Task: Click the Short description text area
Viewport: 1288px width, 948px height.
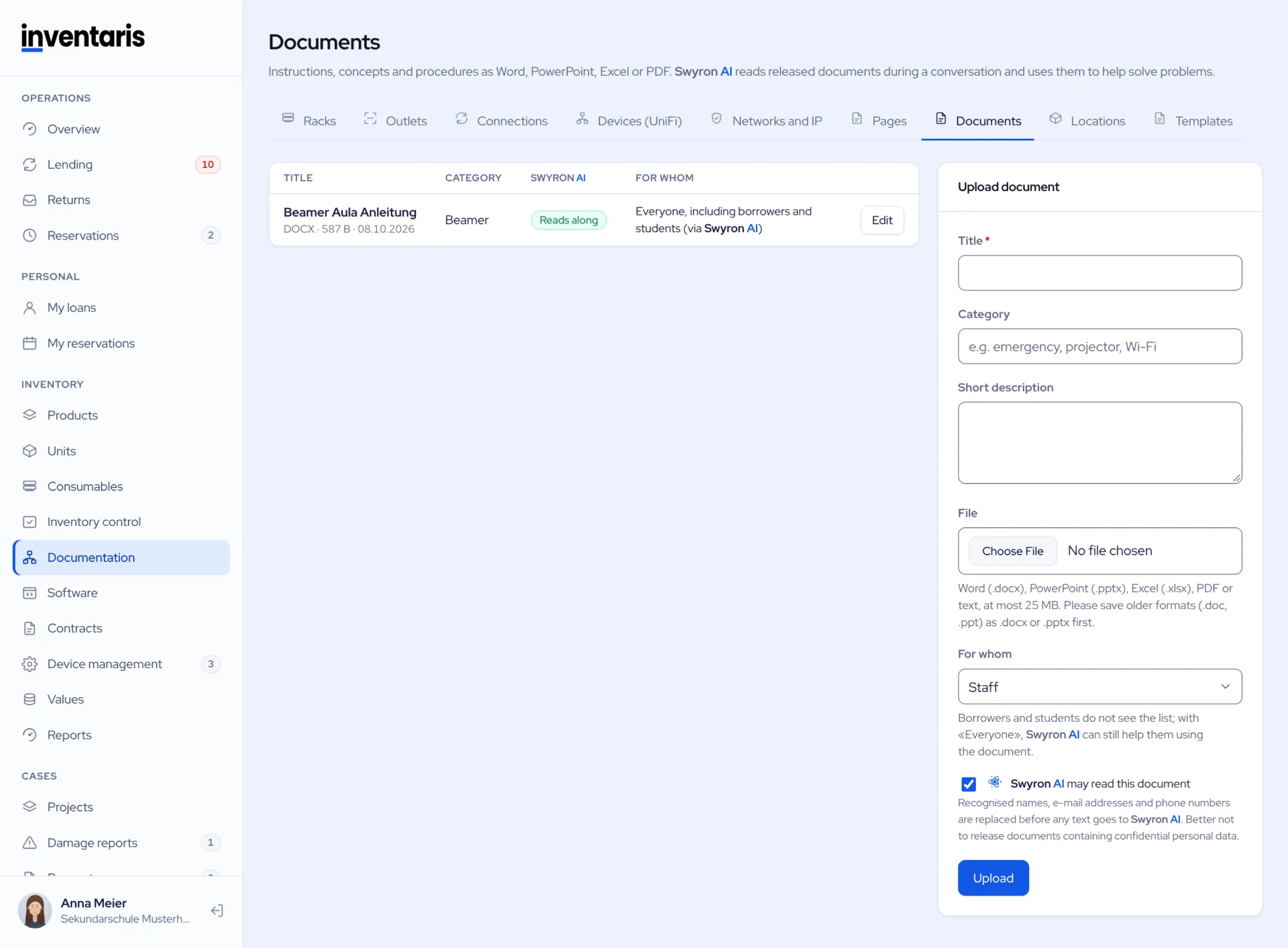Action: (x=1099, y=443)
